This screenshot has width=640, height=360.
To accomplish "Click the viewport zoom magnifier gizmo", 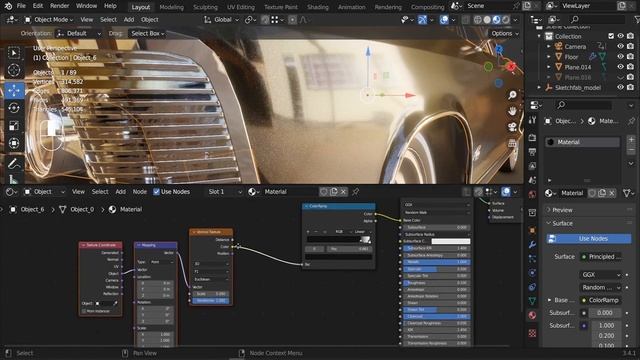I will pyautogui.click(x=512, y=95).
